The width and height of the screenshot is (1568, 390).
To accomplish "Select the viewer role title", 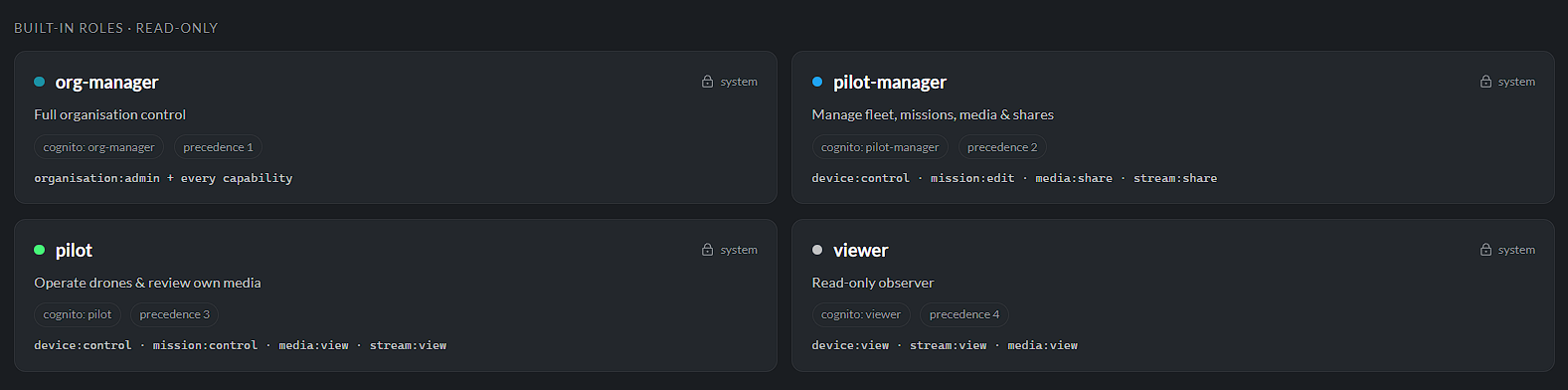I will [860, 251].
